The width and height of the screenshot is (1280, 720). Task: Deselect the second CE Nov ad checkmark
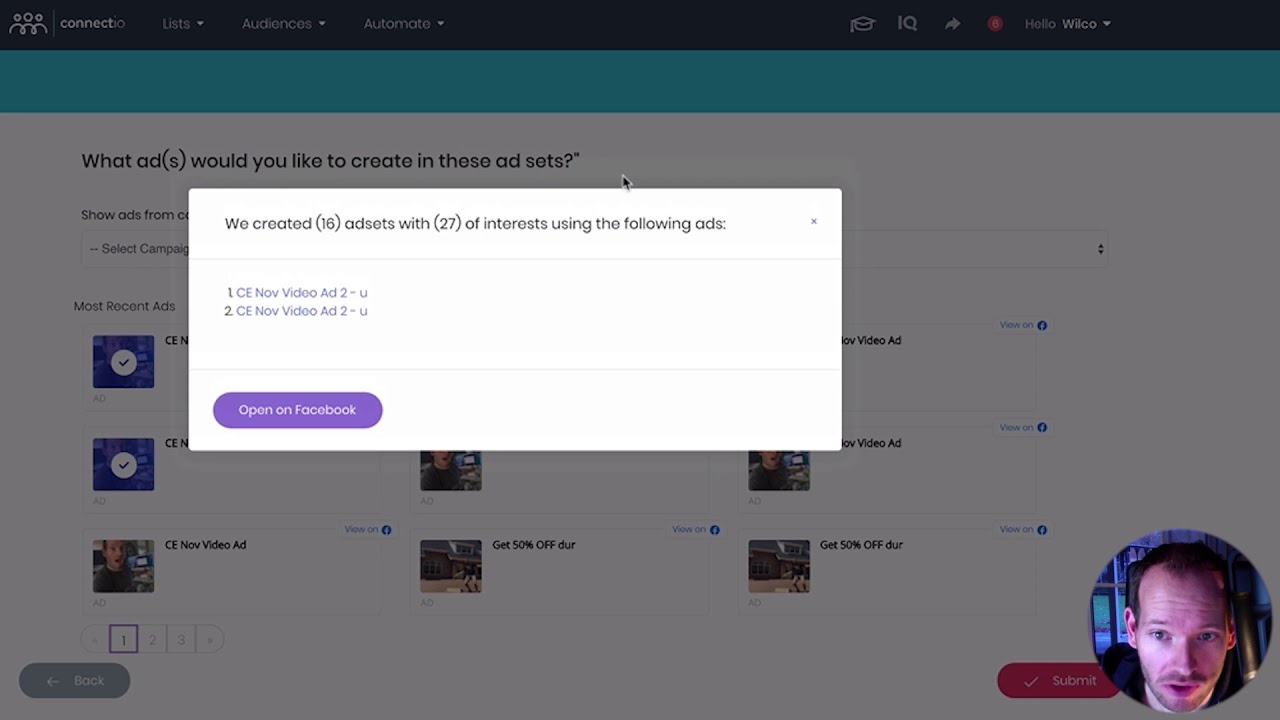123,464
